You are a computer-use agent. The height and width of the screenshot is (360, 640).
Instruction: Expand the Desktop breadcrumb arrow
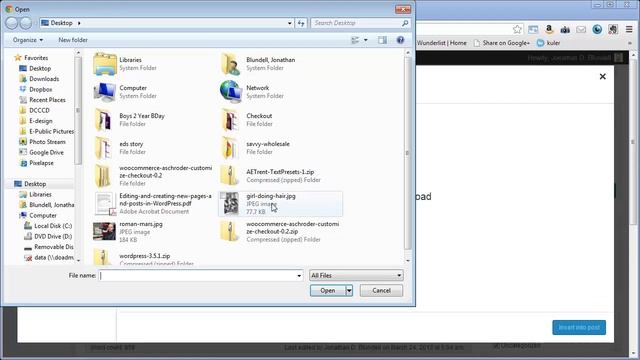79,23
